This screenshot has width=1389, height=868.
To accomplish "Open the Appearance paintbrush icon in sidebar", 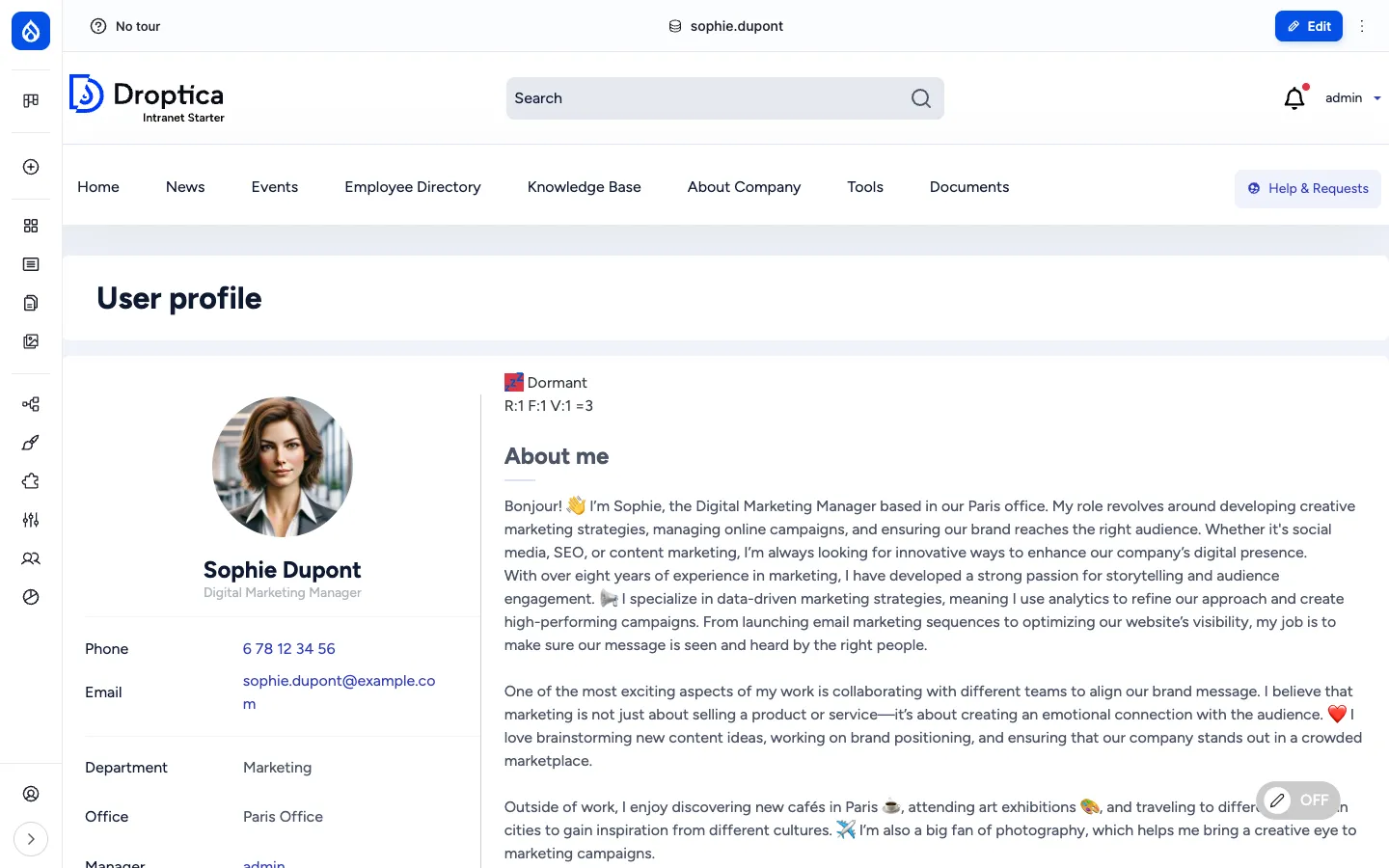I will pos(31,443).
